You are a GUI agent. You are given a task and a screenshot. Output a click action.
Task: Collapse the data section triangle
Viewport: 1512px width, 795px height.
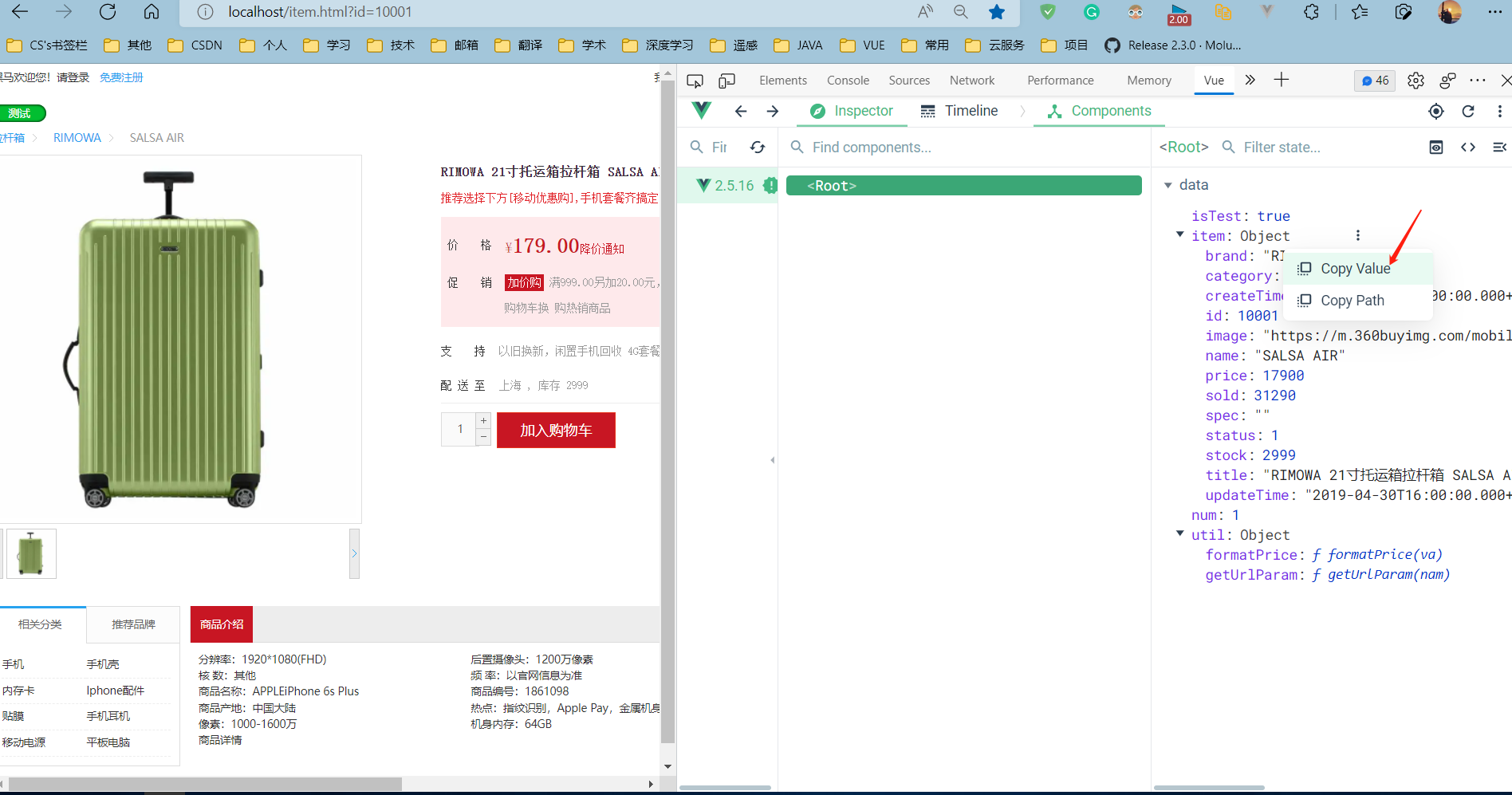tap(1168, 185)
